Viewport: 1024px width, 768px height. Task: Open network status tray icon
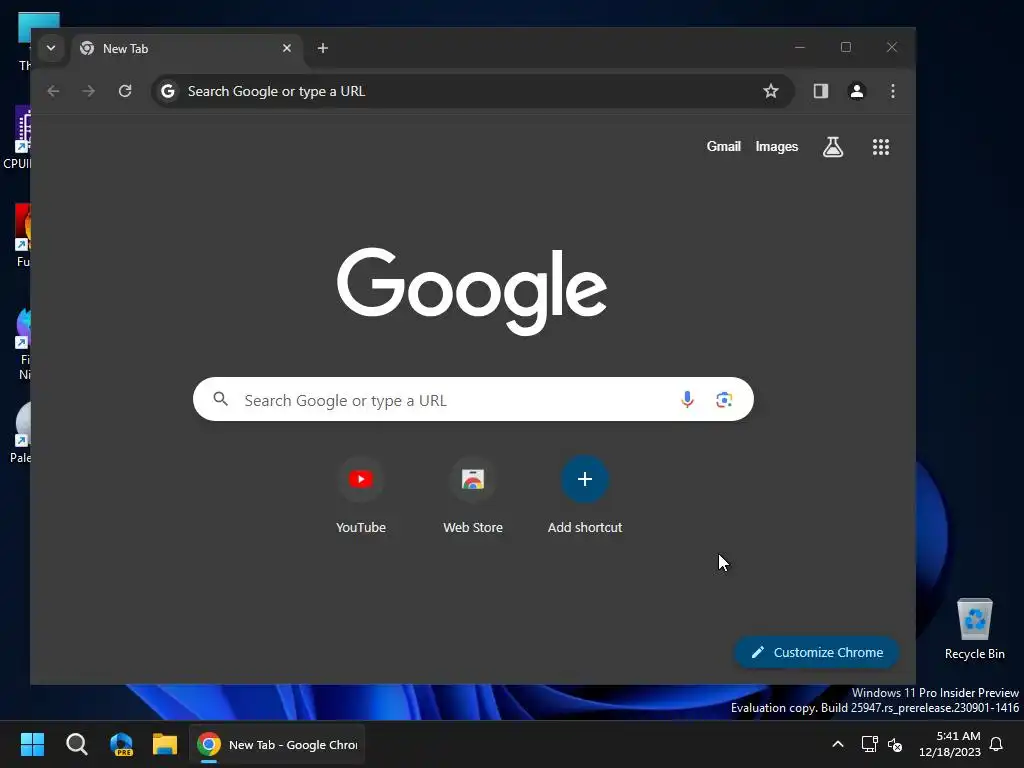click(x=869, y=744)
